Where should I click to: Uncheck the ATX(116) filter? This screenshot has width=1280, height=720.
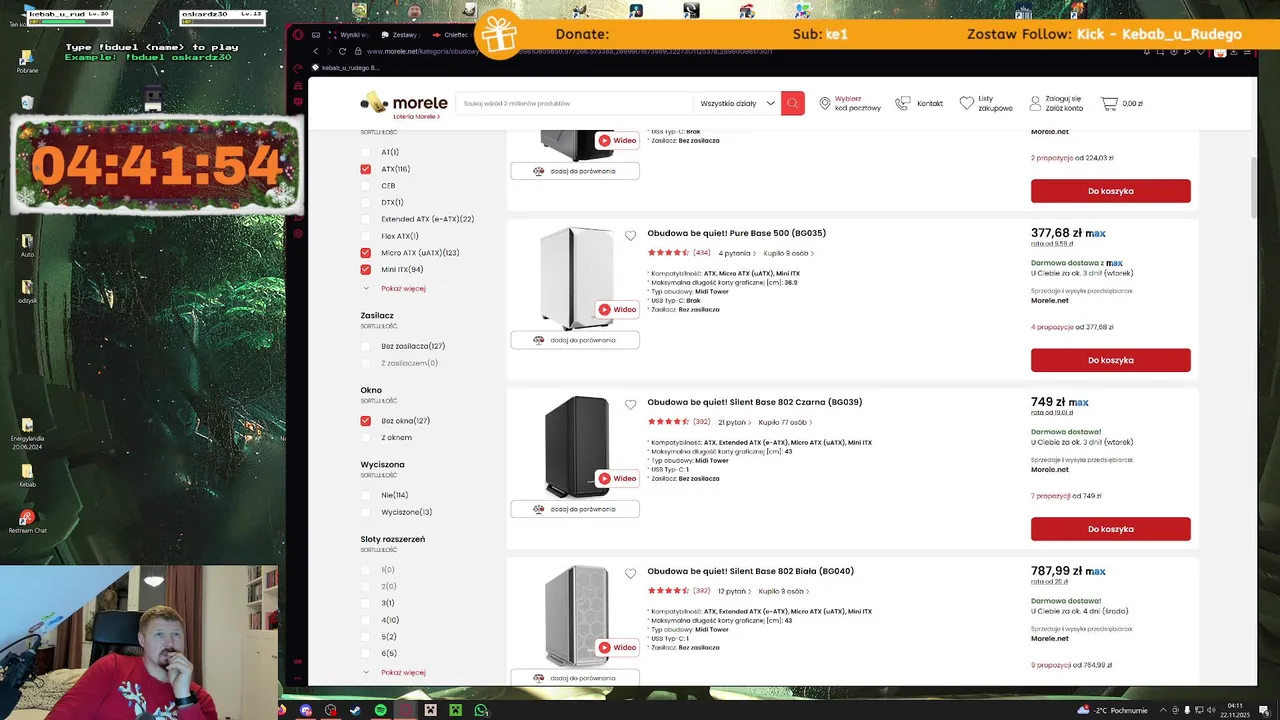pos(365,169)
